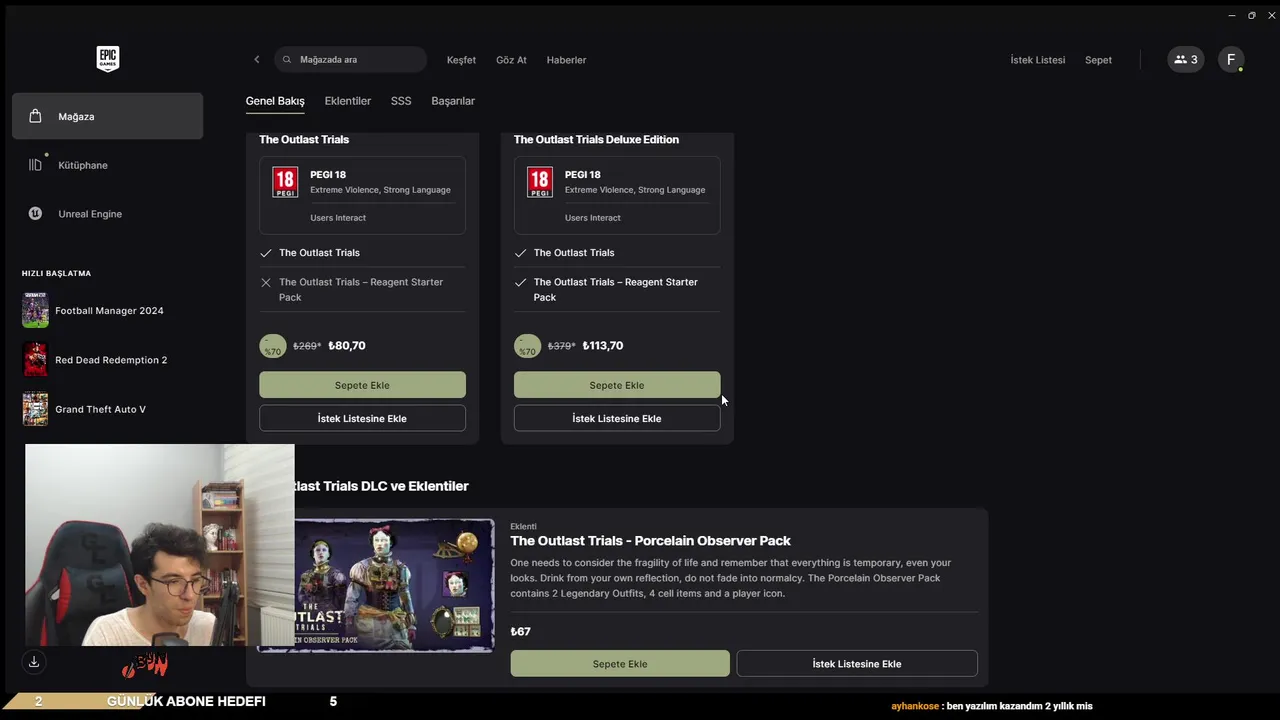Click the checkmark beside Deluxe Reagent Starter Pack
The height and width of the screenshot is (720, 1280).
click(520, 283)
